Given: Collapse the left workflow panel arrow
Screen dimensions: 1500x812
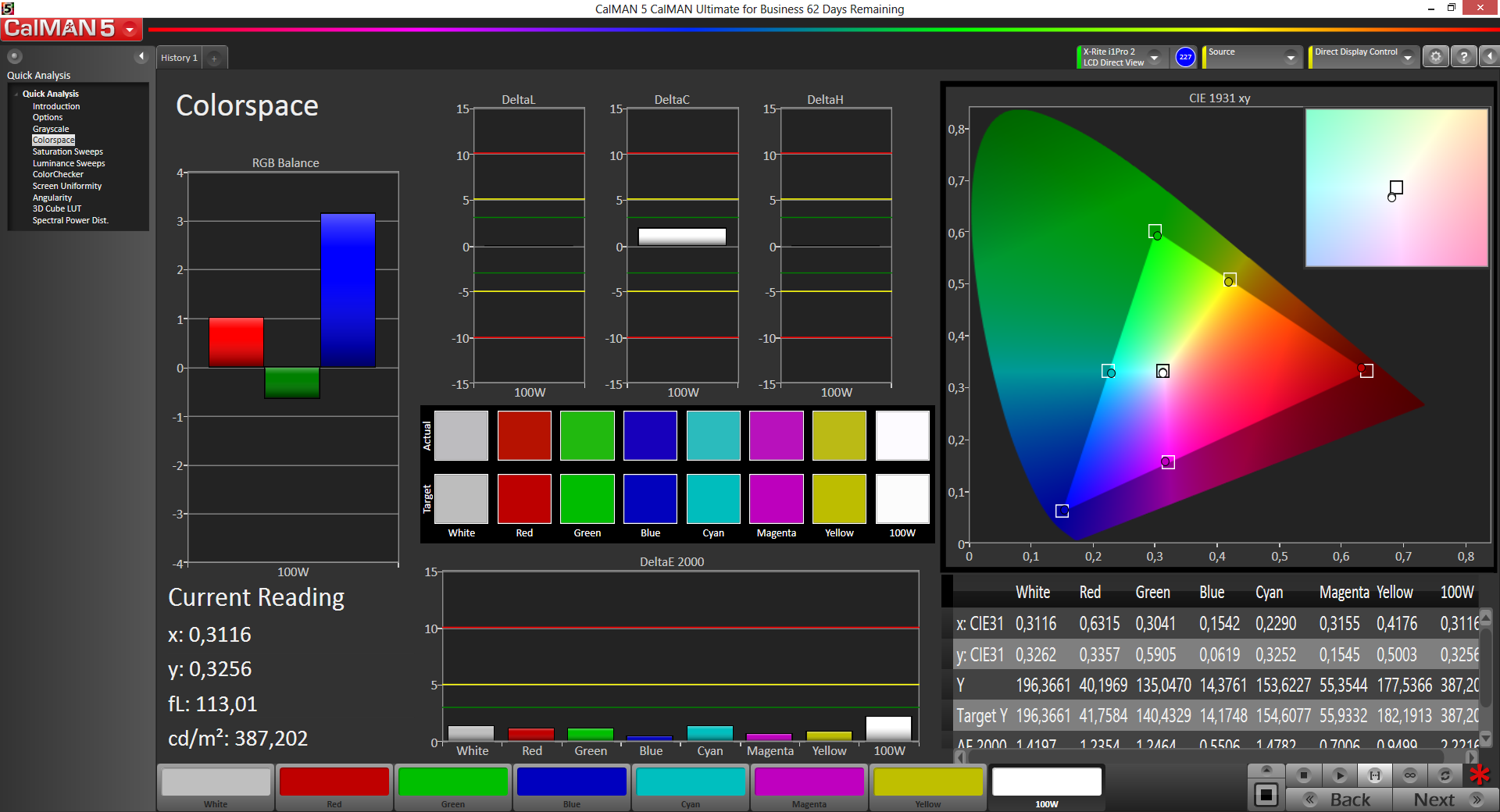Looking at the screenshot, I should coord(141,56).
